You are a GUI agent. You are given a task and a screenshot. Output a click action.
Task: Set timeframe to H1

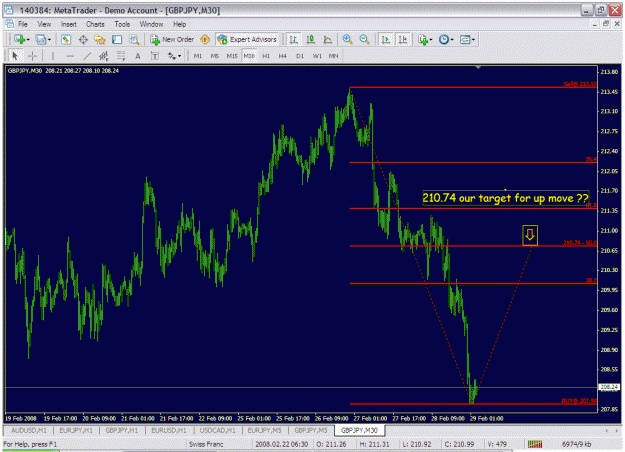[266, 56]
